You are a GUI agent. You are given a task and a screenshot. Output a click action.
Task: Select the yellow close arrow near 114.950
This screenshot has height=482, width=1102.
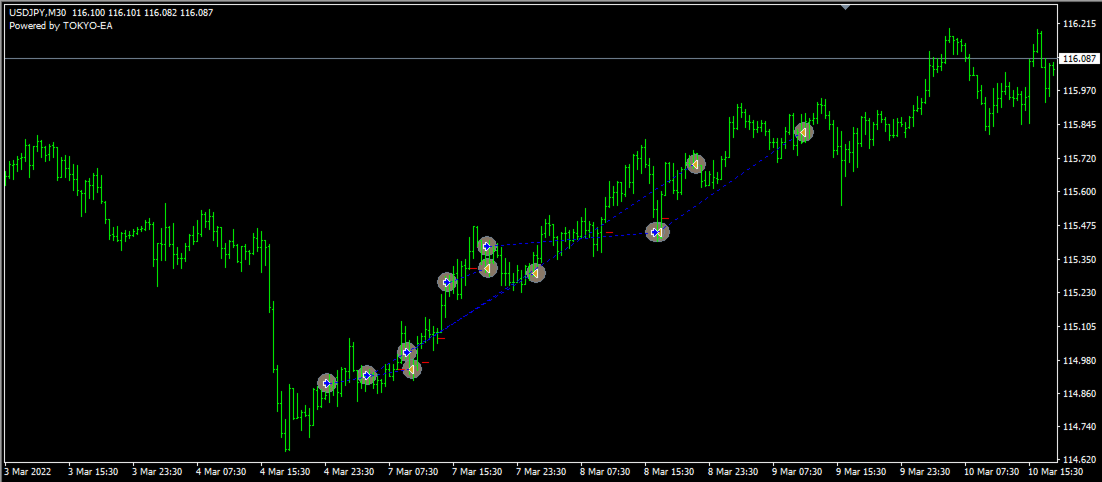(412, 369)
